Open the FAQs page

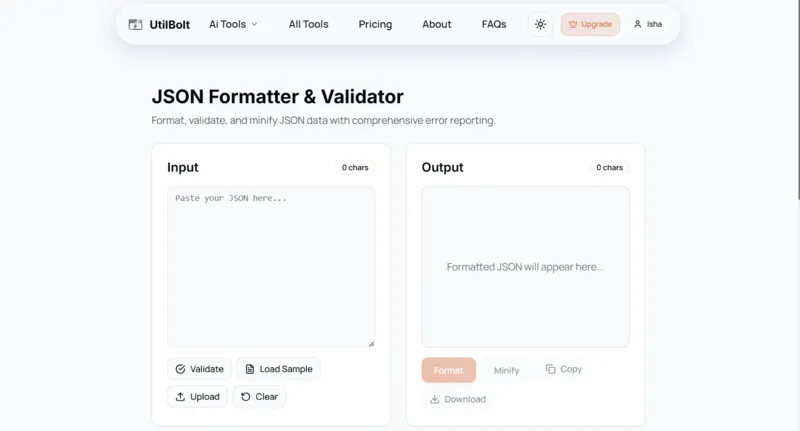point(494,24)
